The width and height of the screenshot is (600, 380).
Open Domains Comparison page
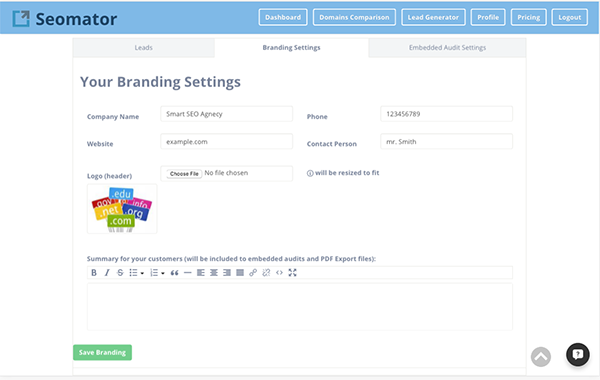coord(354,17)
